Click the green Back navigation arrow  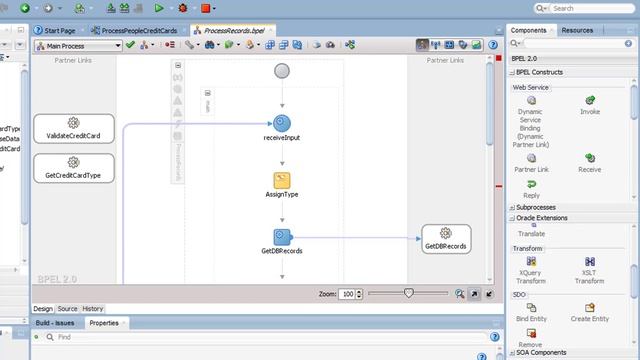(x=25, y=8)
